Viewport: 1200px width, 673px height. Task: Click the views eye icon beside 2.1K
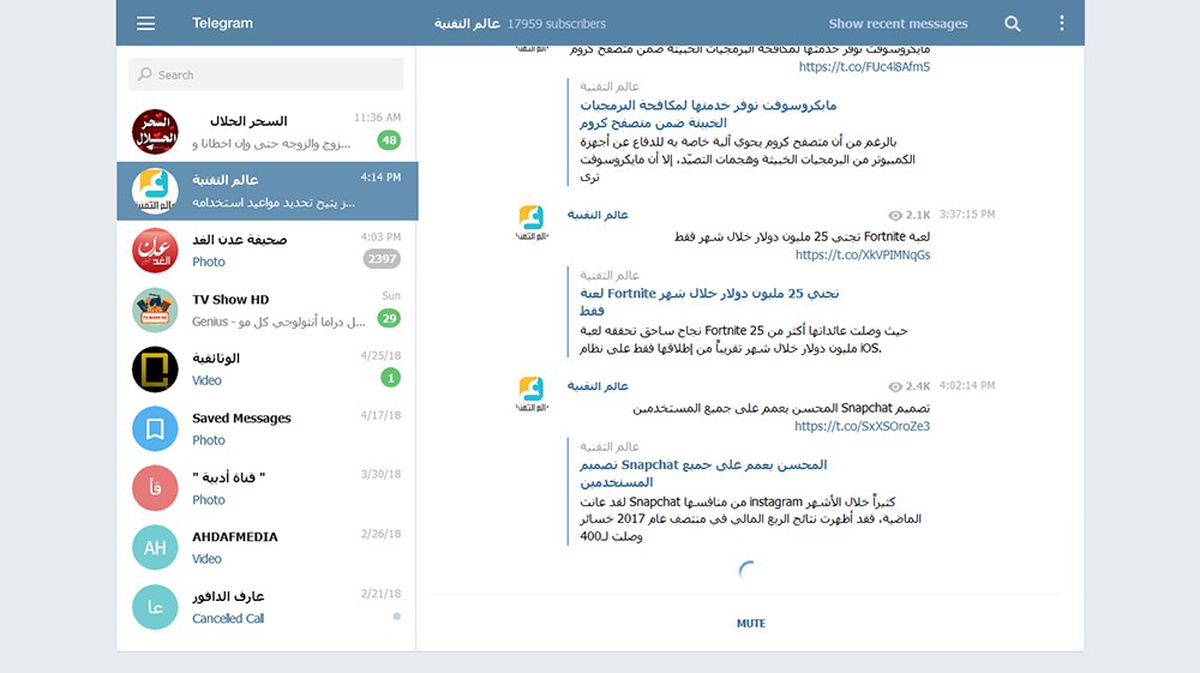pyautogui.click(x=895, y=215)
